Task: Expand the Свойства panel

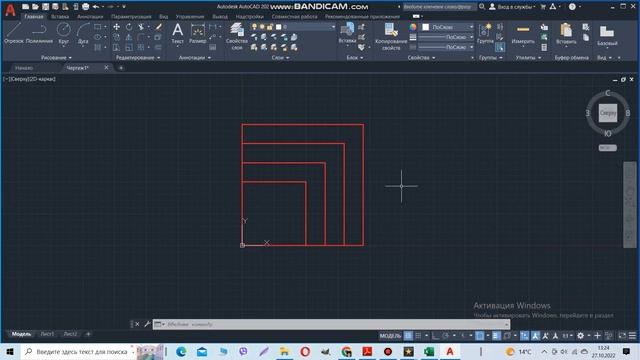Action: coord(421,58)
